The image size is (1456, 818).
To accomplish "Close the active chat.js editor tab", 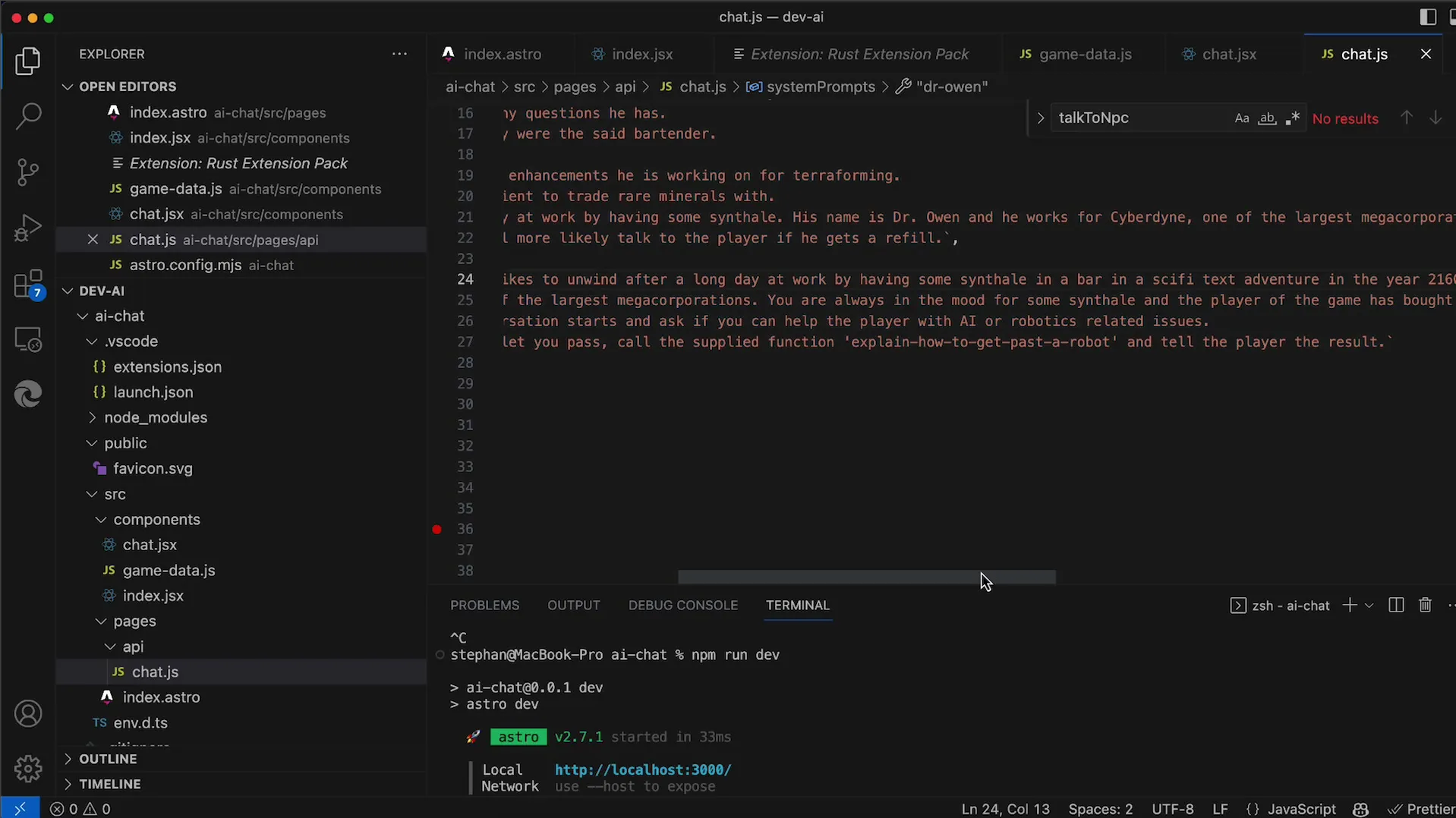I will pos(1426,54).
